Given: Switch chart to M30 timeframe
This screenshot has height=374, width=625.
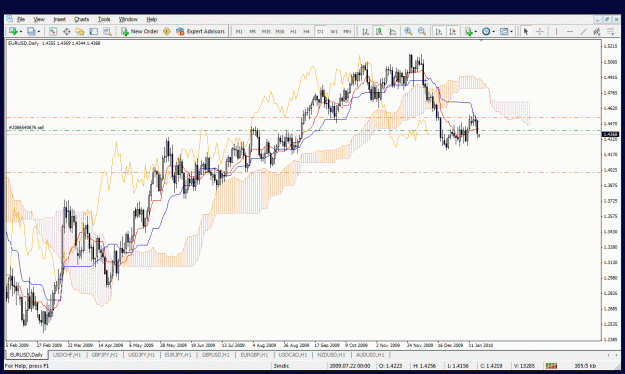Looking at the screenshot, I should (x=280, y=31).
